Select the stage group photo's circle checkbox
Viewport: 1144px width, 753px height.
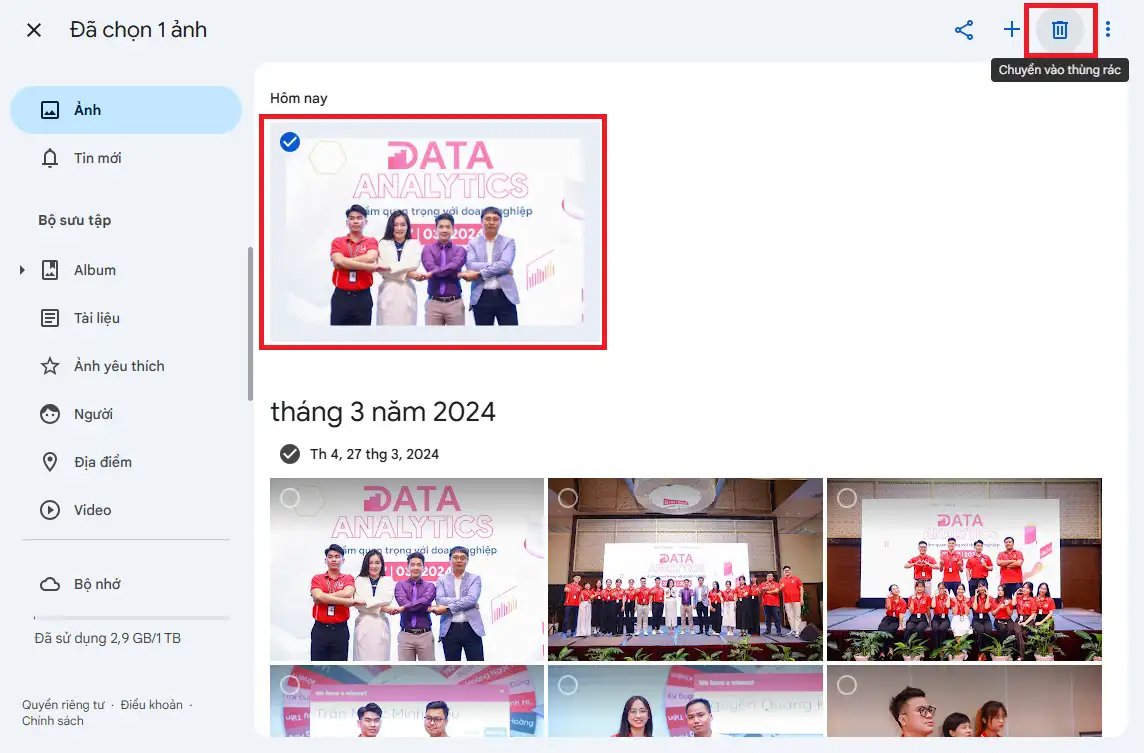pos(568,498)
